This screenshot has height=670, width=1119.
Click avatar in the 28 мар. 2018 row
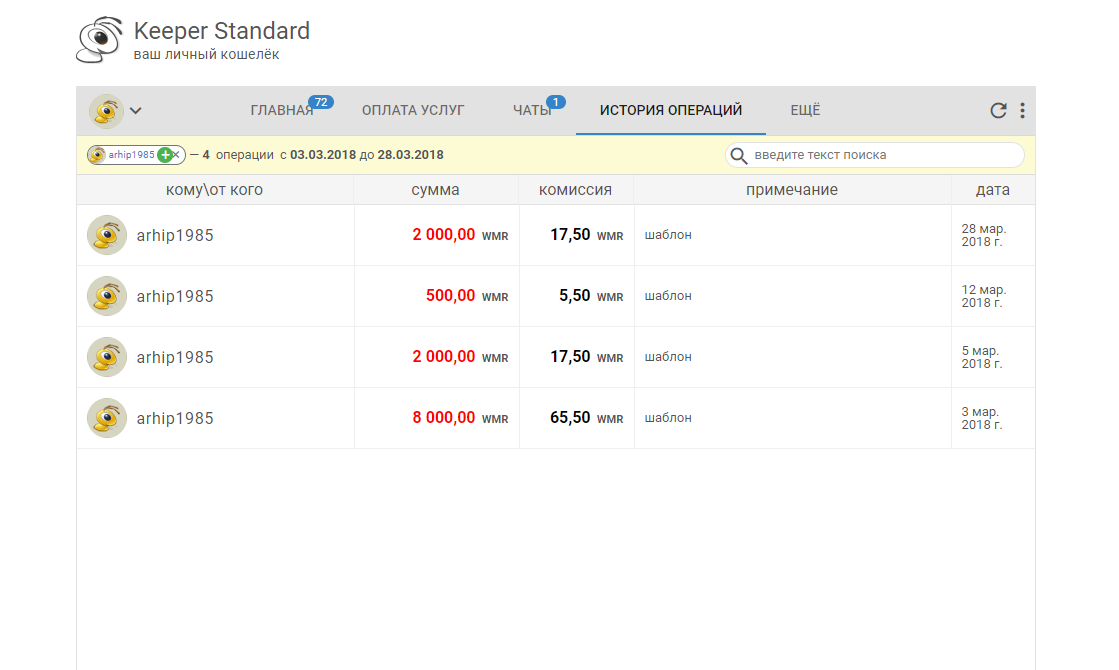click(x=107, y=235)
